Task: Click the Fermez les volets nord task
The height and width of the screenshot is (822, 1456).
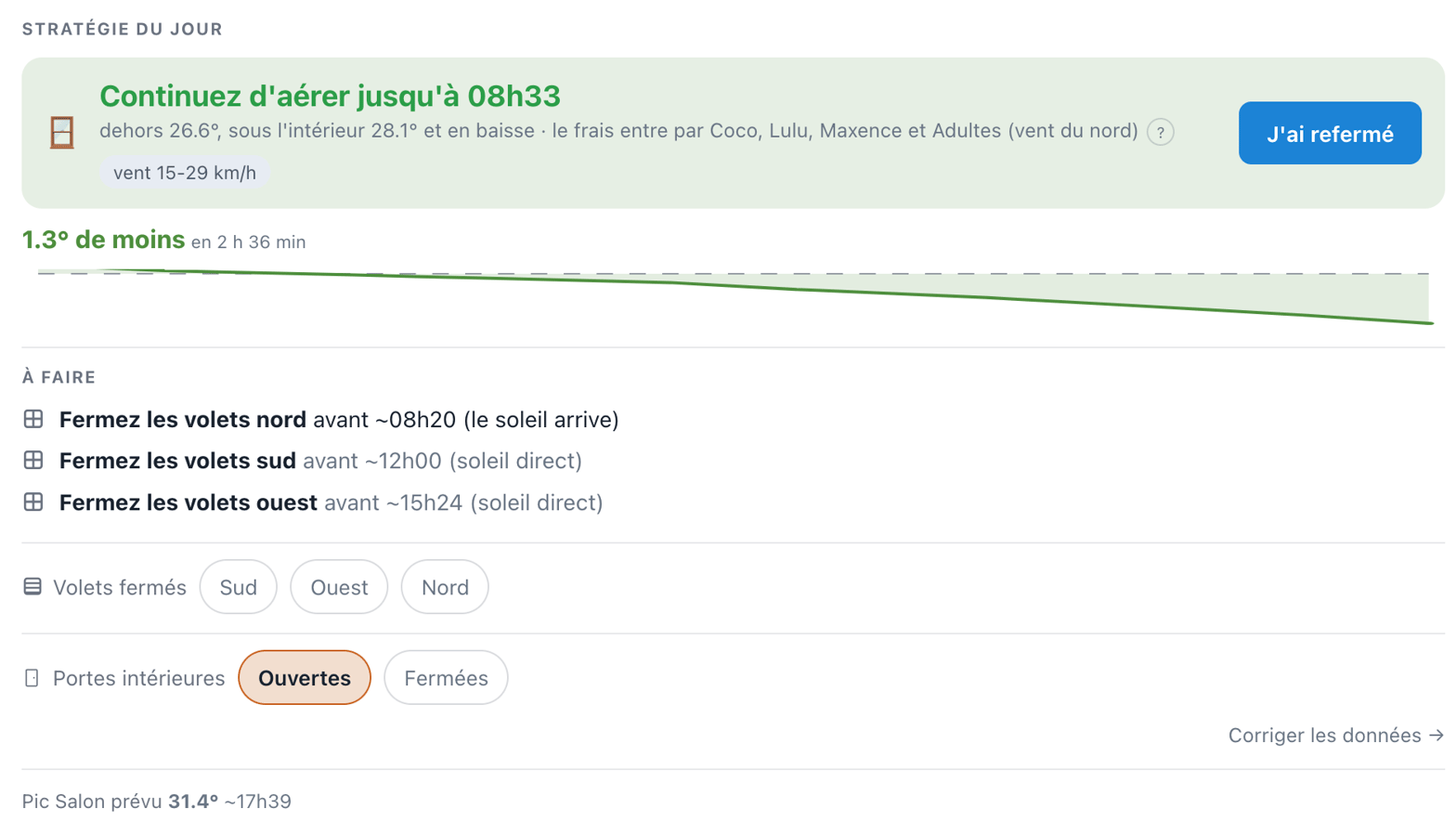Action: coord(339,419)
